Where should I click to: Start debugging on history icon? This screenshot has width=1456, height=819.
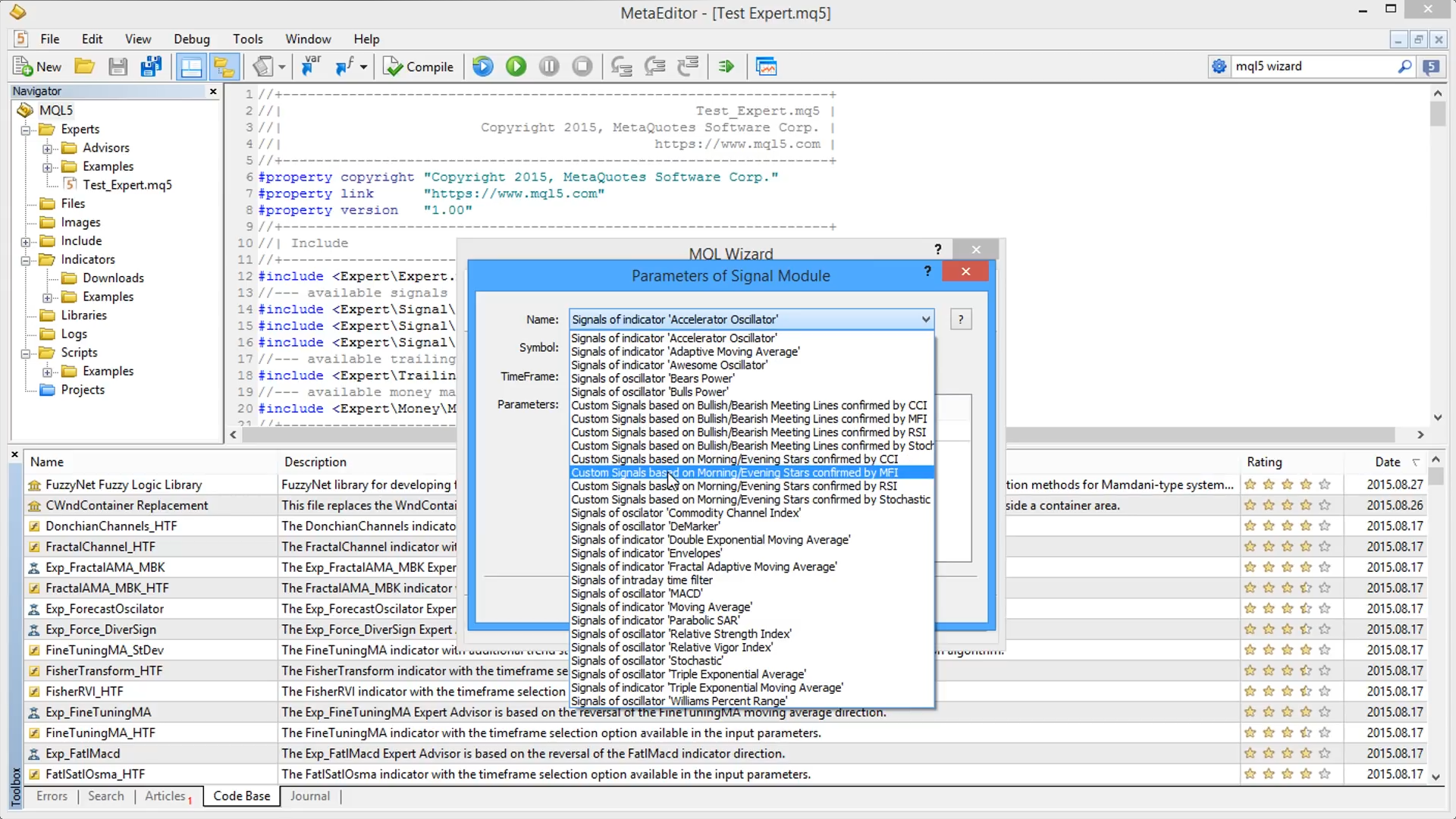(x=483, y=67)
